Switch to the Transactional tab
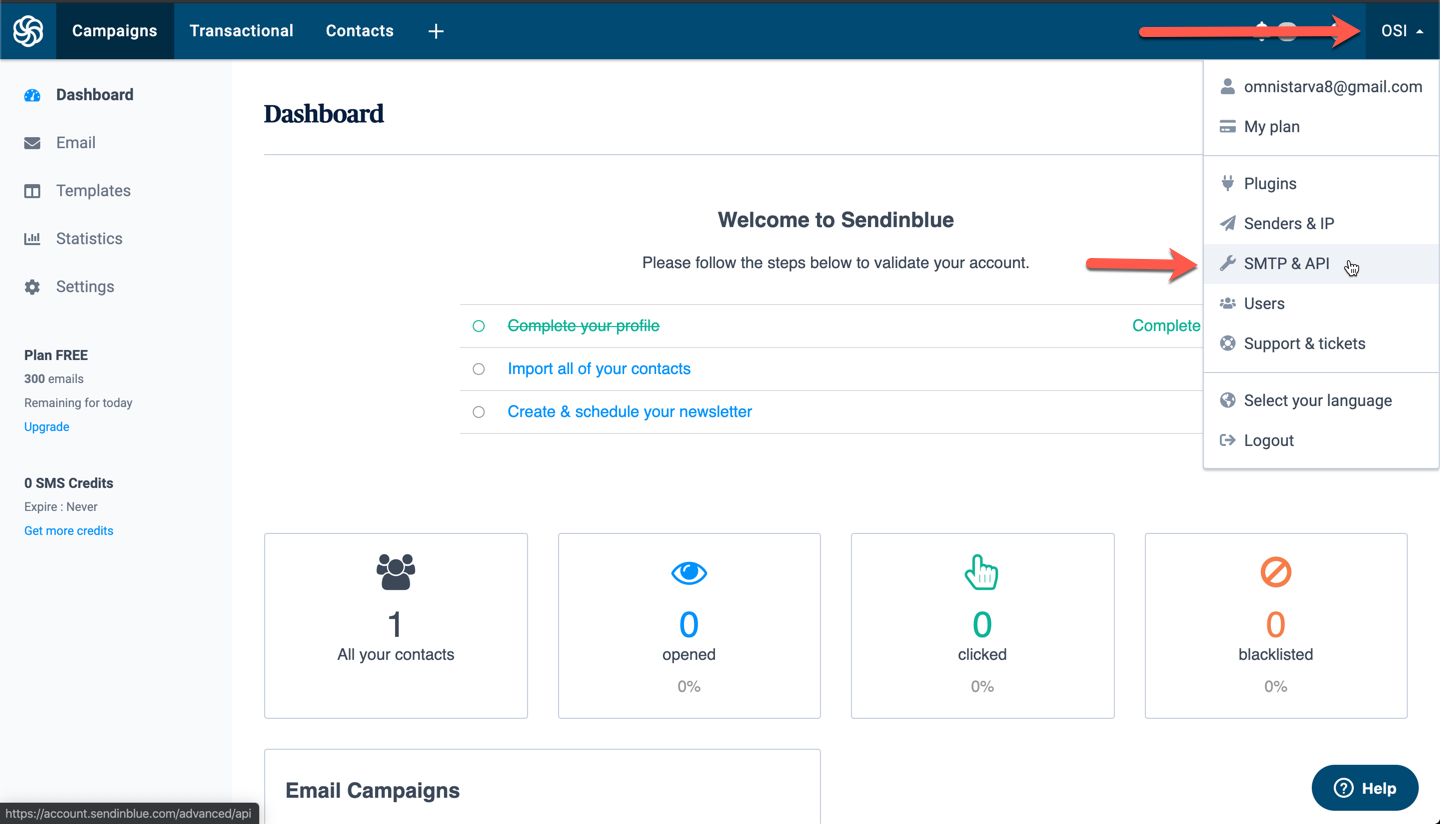Screen dimensions: 1440x824 click(x=241, y=31)
